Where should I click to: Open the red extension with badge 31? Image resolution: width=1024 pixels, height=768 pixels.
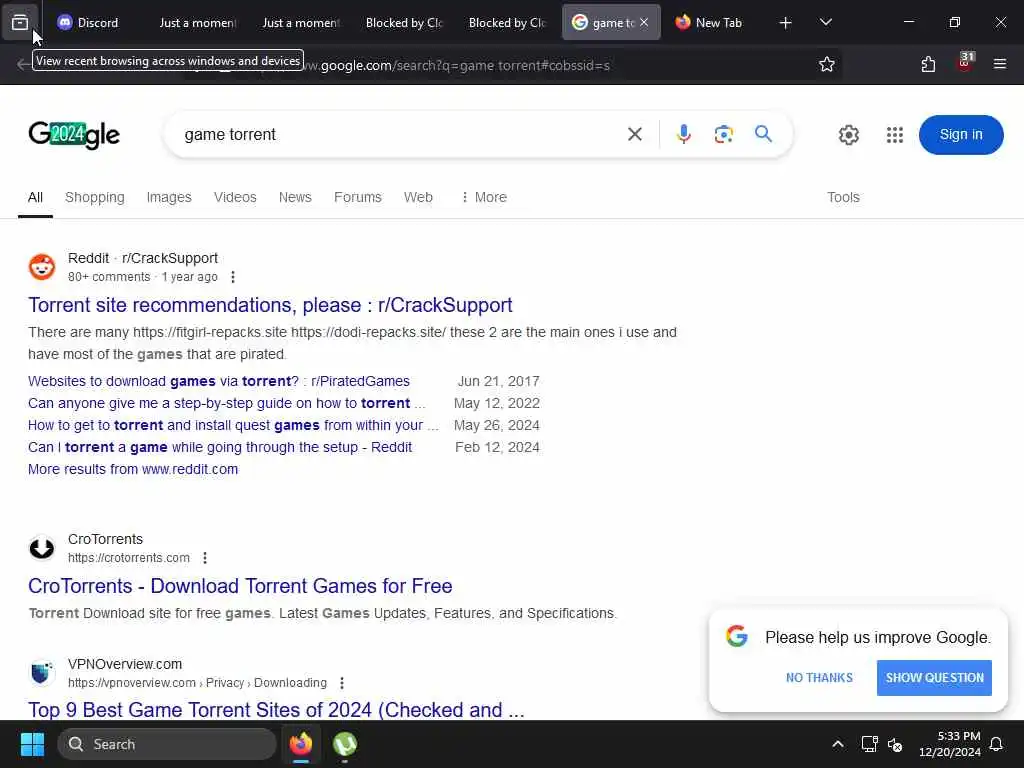click(x=965, y=63)
